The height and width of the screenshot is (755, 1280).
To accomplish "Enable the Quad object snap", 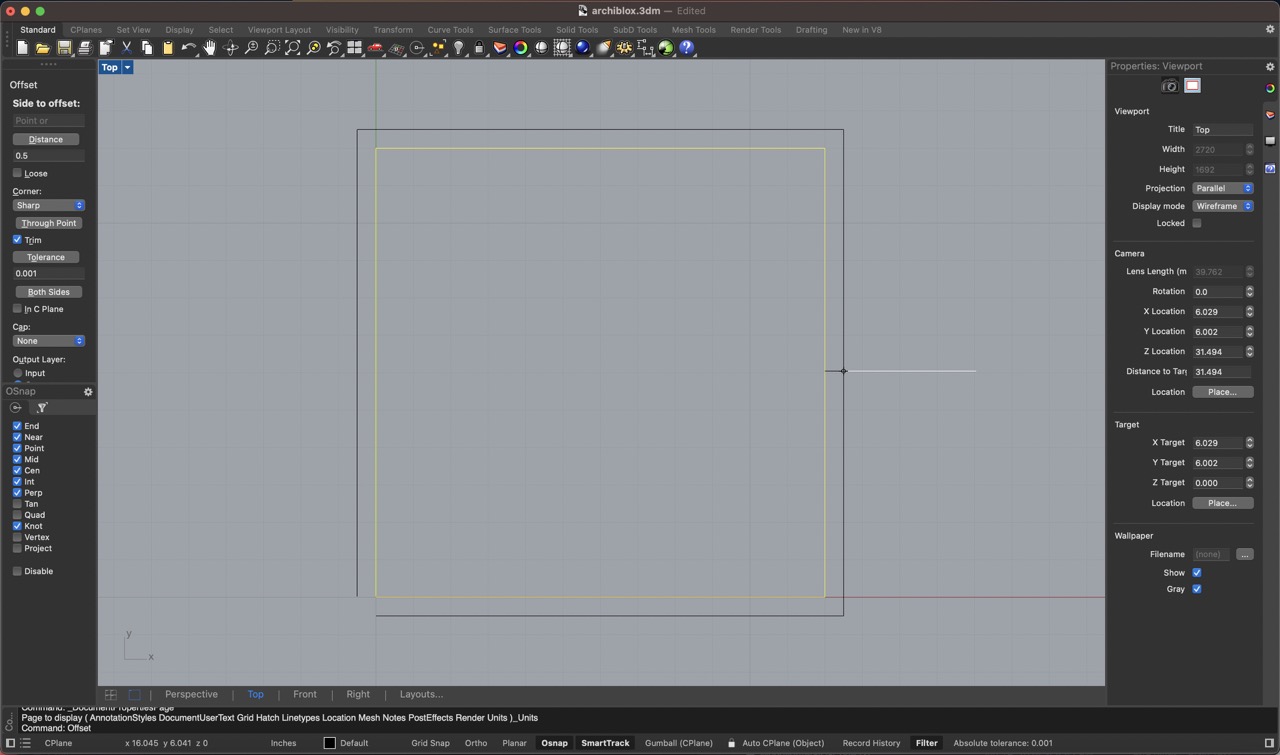I will click(x=17, y=515).
